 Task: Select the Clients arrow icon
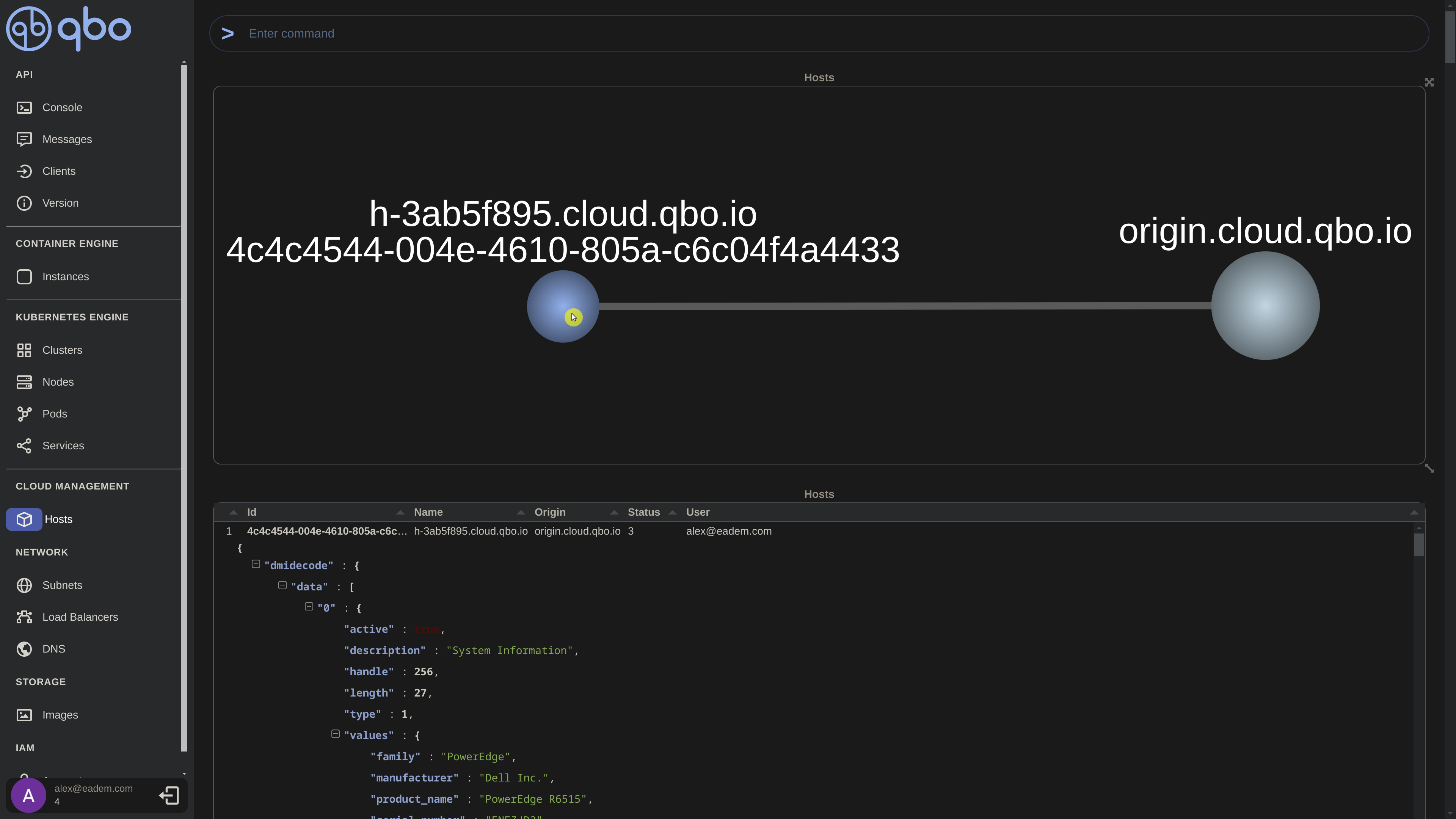pyautogui.click(x=24, y=171)
